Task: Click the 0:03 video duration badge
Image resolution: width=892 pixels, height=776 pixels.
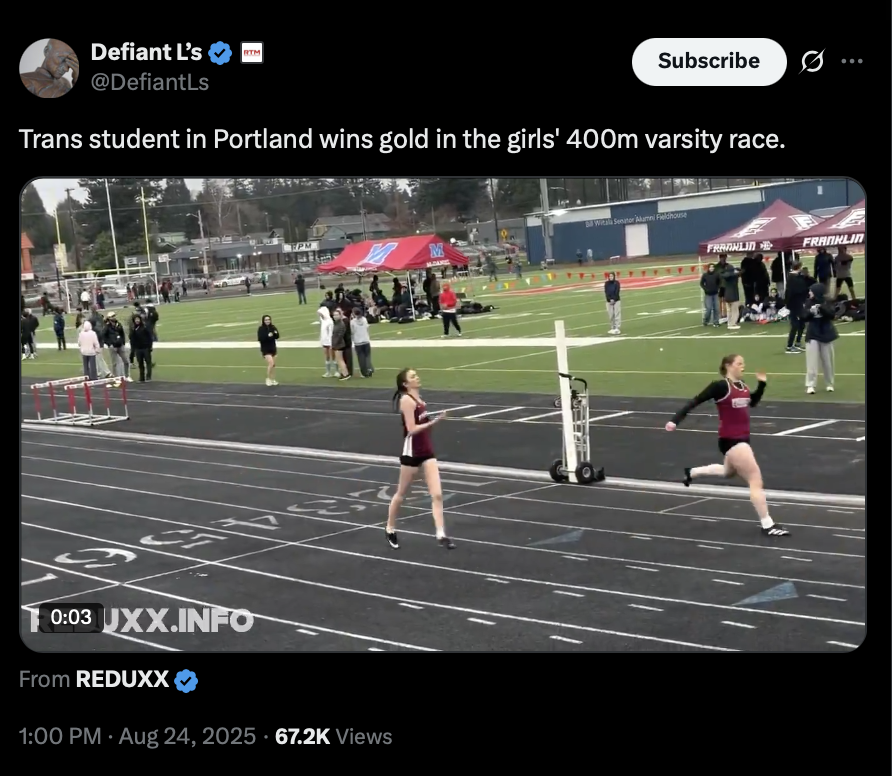Action: (71, 617)
